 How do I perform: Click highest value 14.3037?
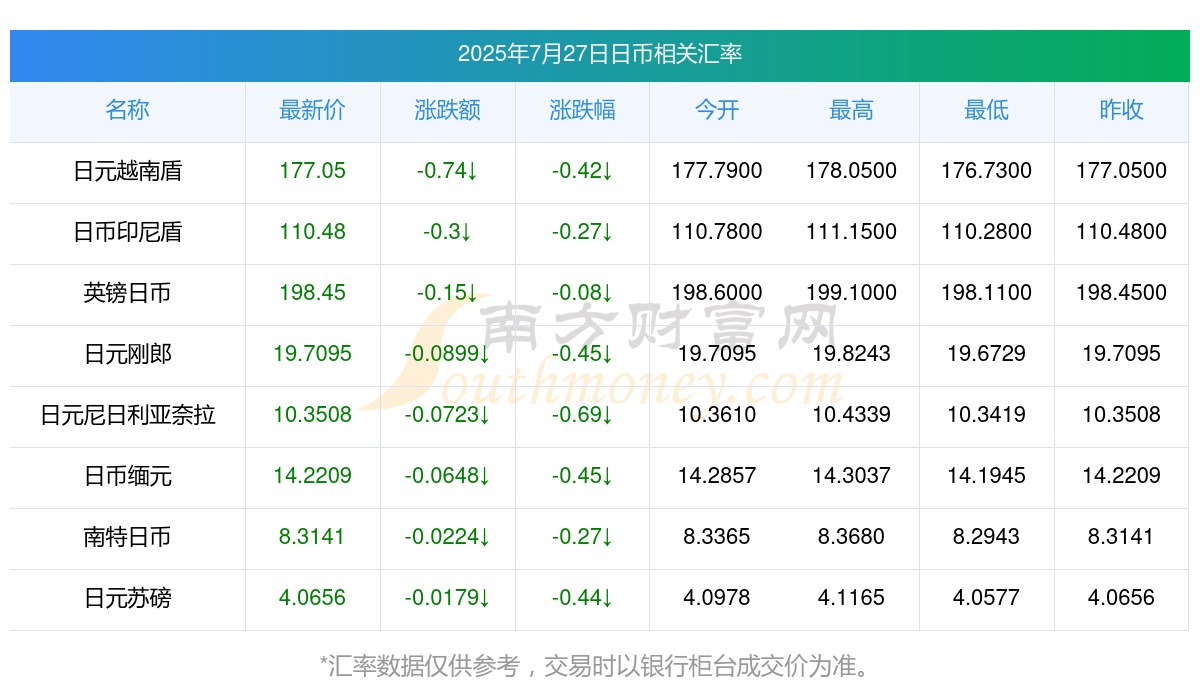tap(852, 476)
